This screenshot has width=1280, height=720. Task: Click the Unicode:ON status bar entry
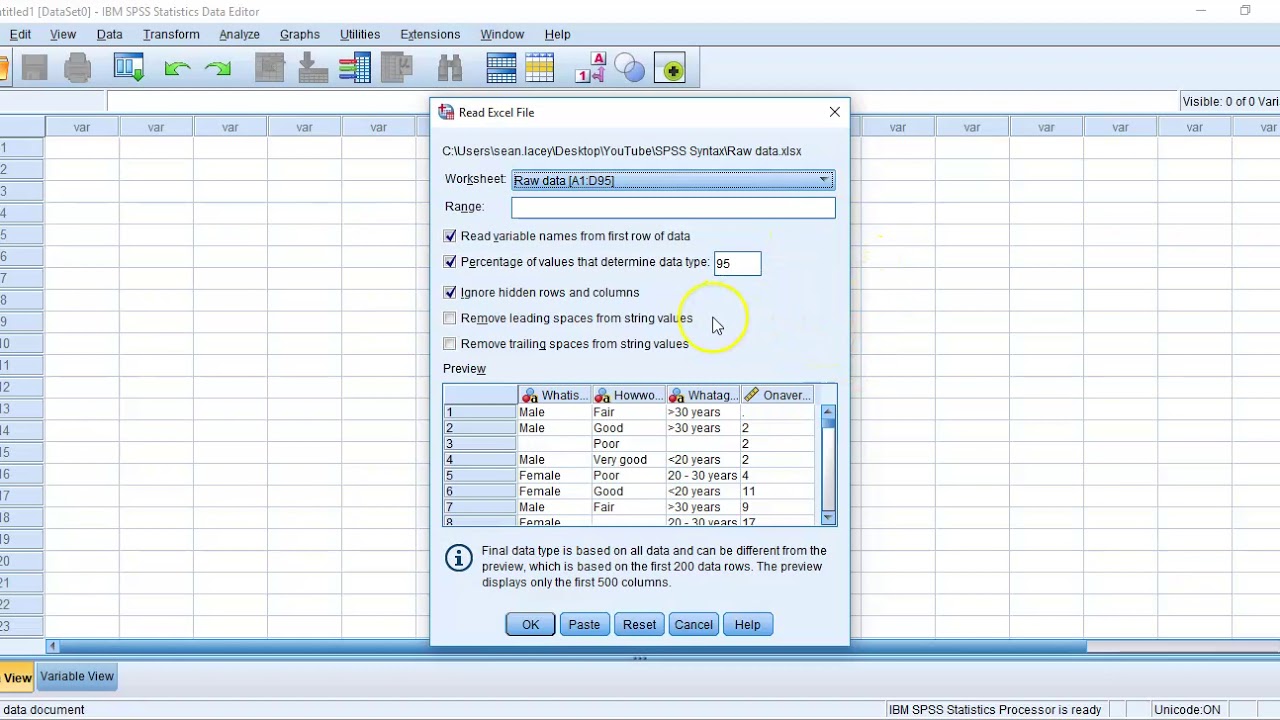point(1187,710)
